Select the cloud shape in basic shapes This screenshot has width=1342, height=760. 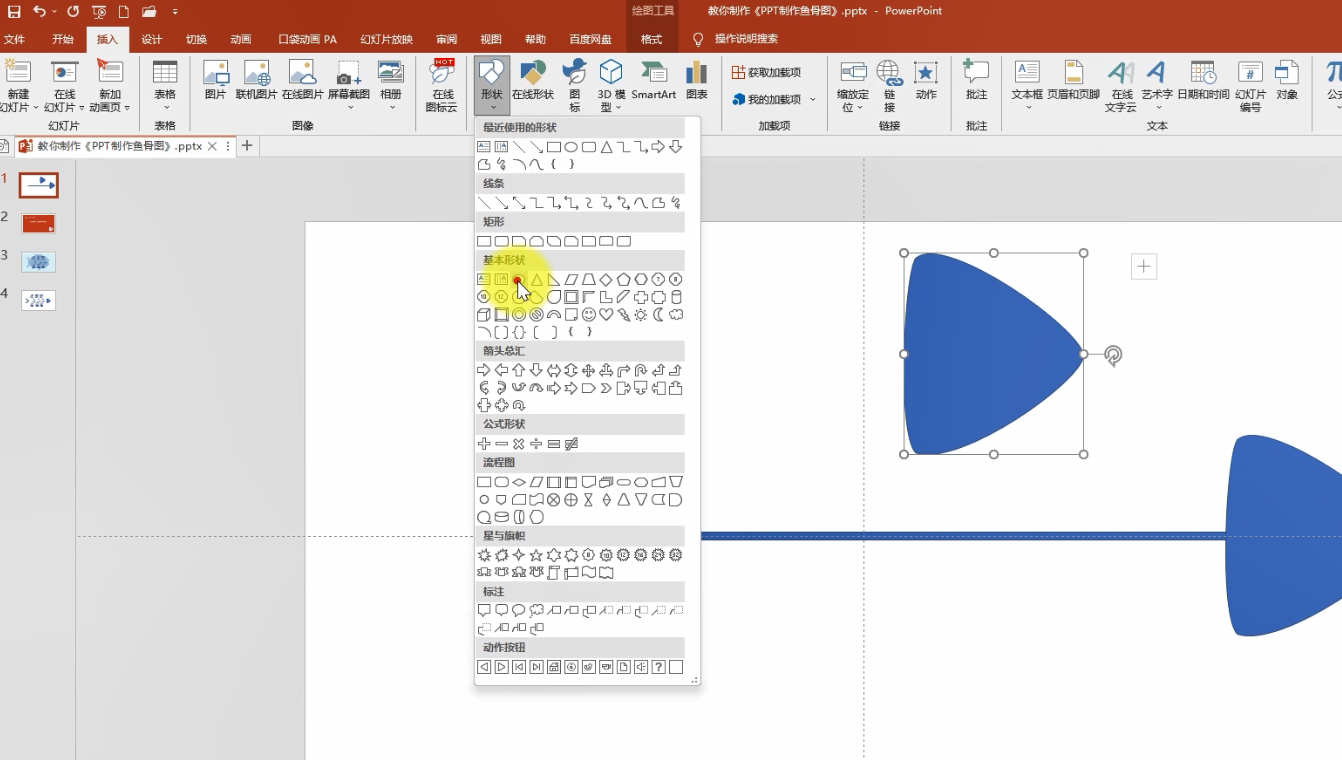click(x=676, y=315)
